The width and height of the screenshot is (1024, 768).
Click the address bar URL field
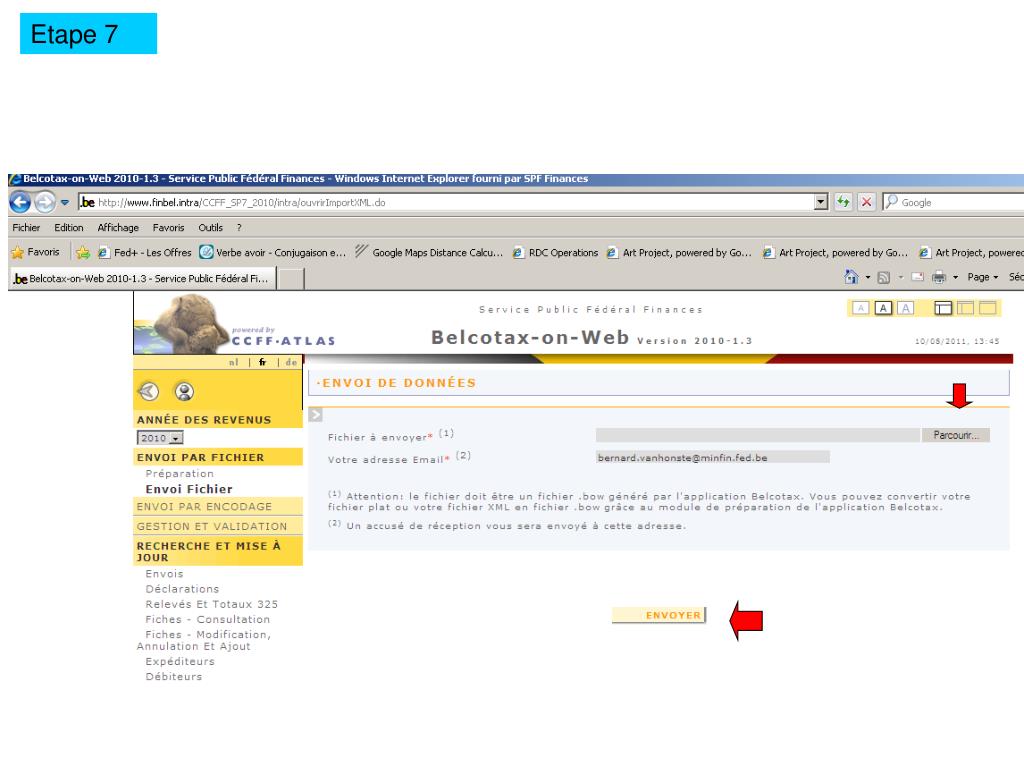point(446,202)
